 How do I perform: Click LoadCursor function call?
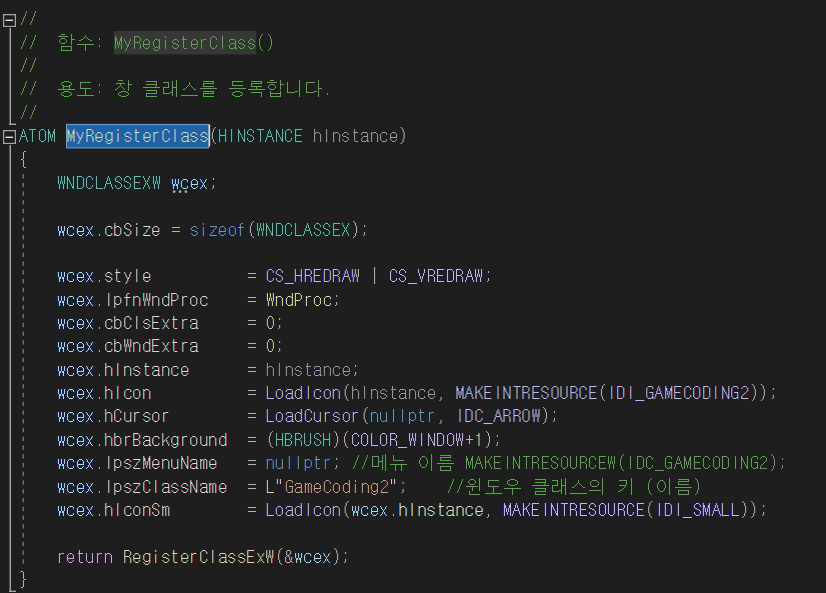(312, 416)
